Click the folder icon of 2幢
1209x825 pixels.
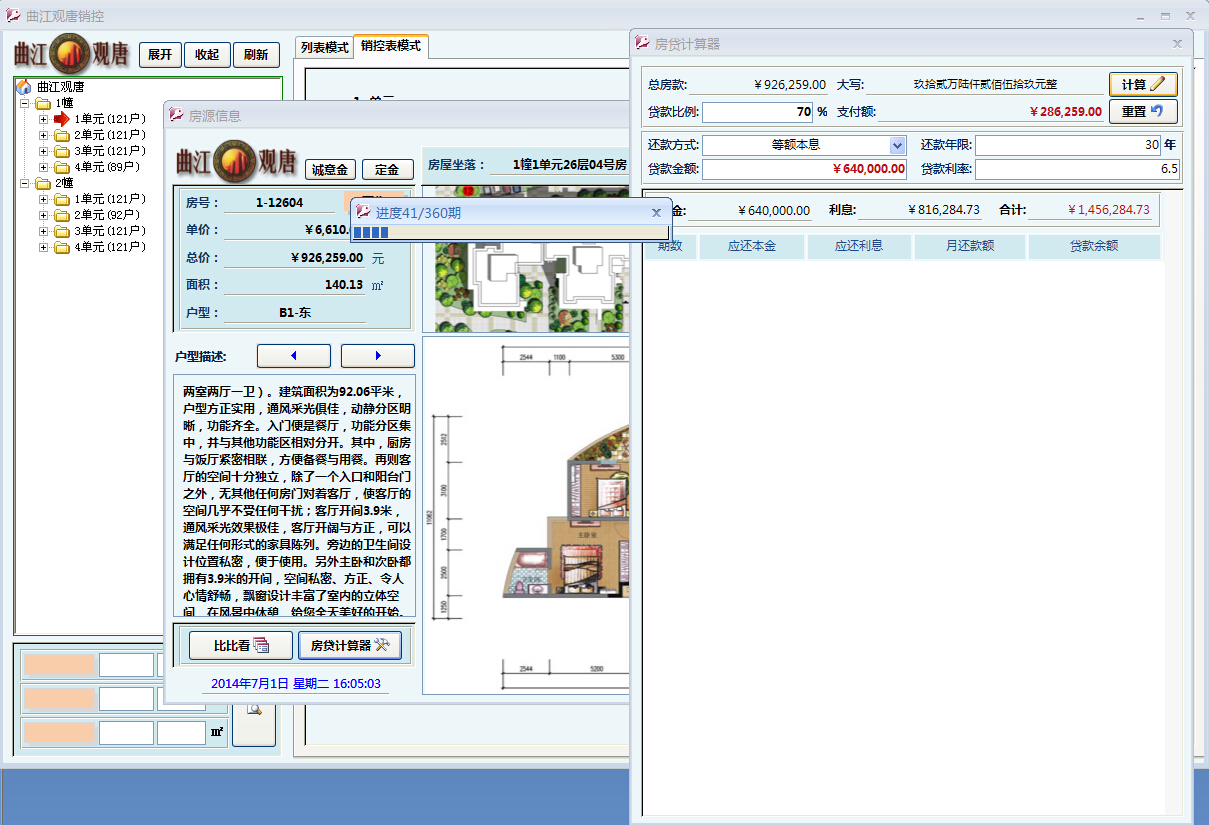tap(43, 183)
